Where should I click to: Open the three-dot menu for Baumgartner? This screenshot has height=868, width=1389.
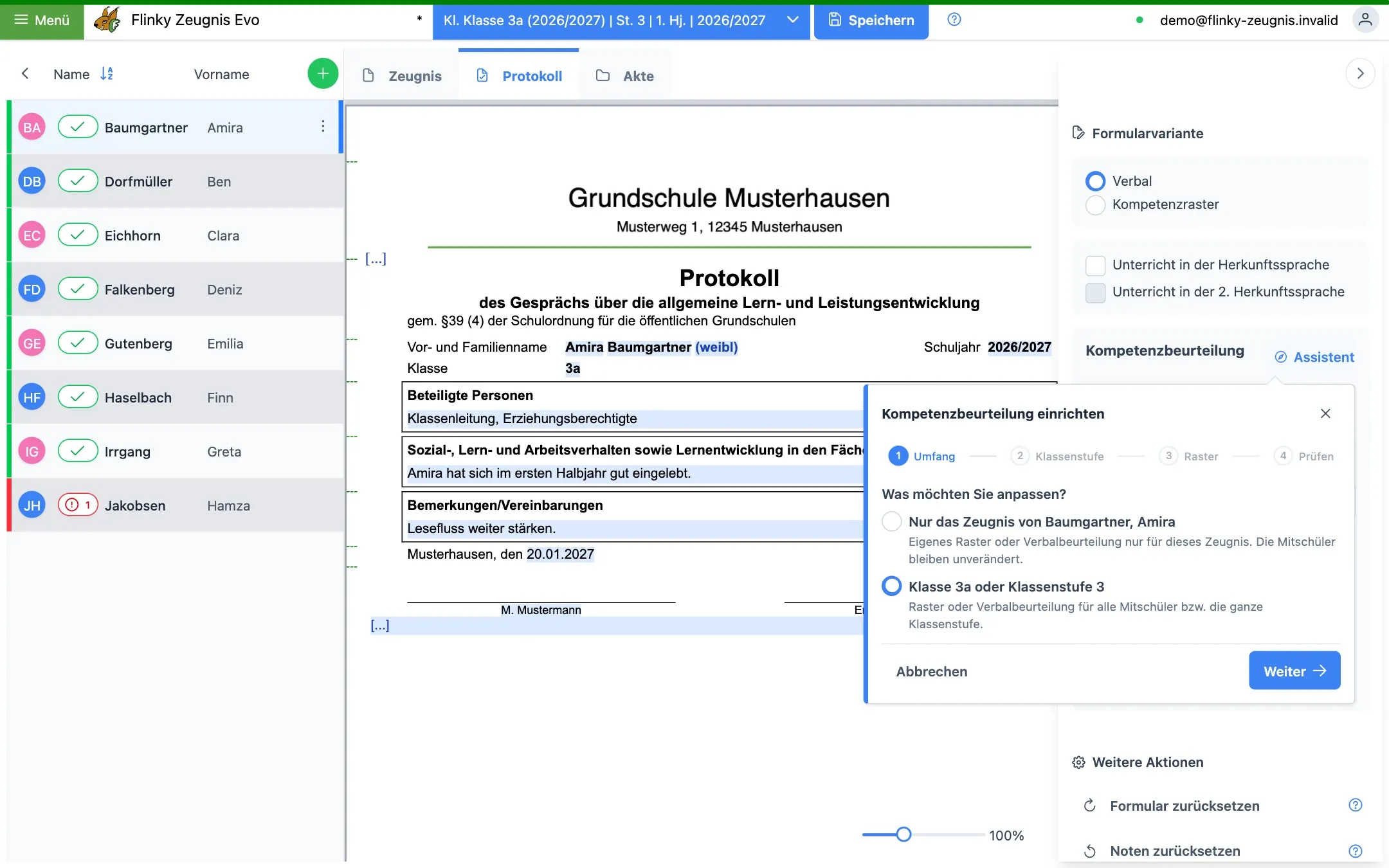click(x=323, y=127)
